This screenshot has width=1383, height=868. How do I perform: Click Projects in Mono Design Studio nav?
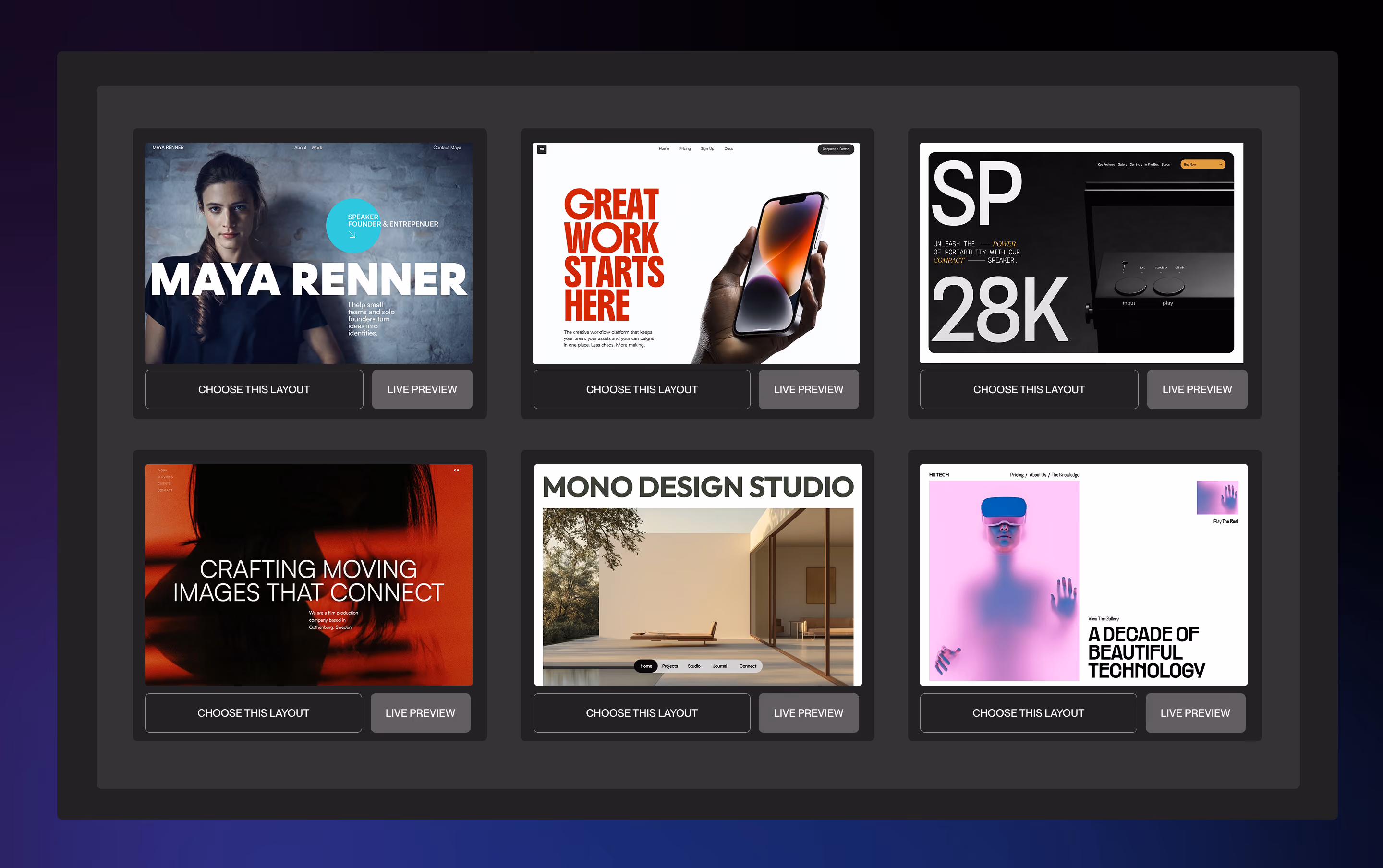tap(669, 666)
